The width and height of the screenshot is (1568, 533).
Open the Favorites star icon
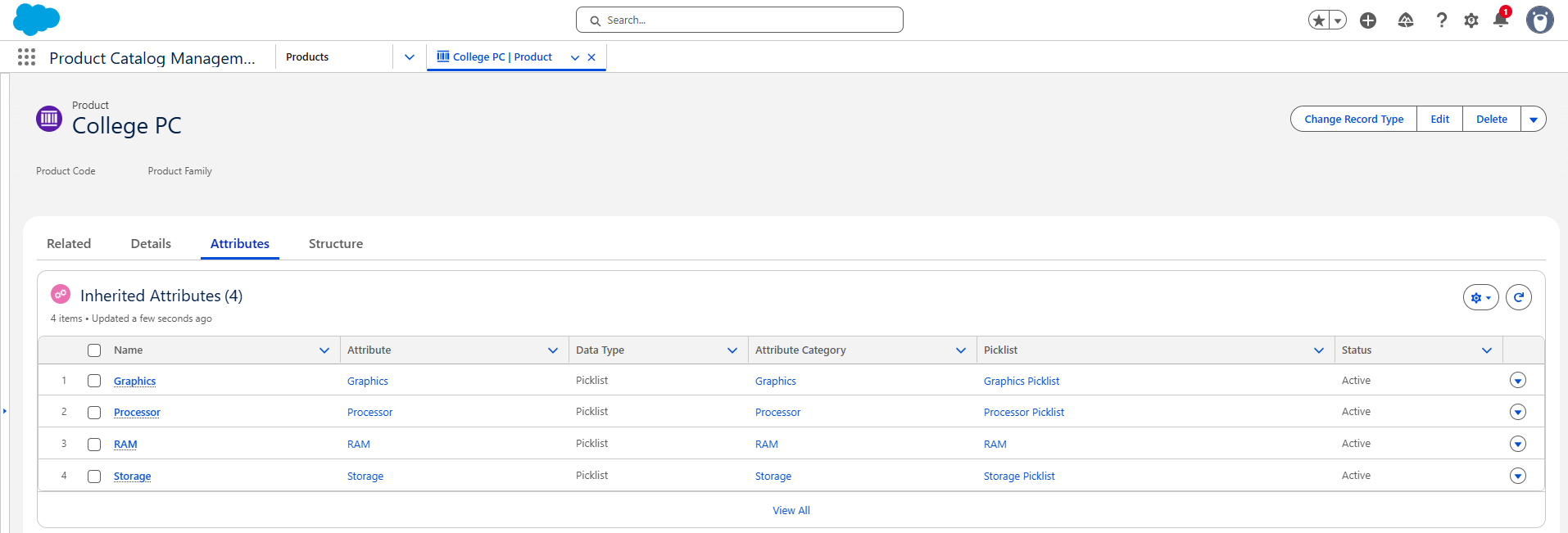pyautogui.click(x=1318, y=20)
